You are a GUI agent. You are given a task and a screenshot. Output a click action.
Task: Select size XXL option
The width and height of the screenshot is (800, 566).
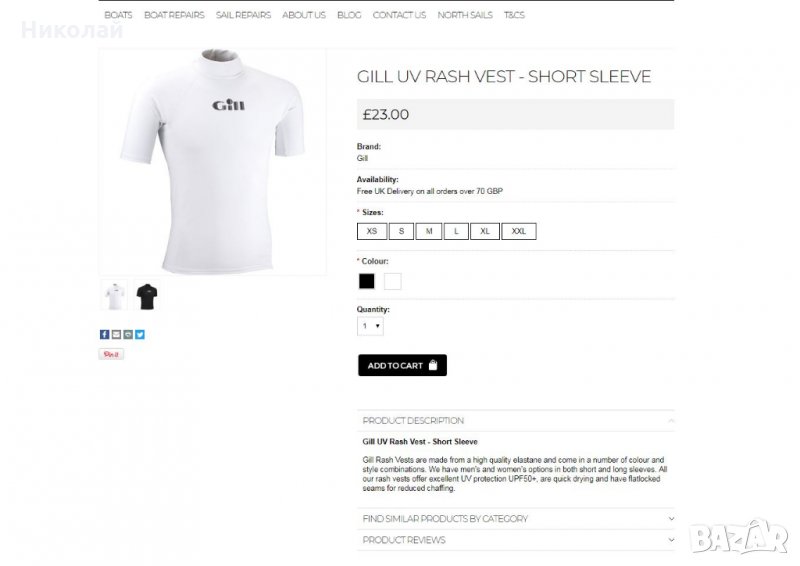[518, 231]
